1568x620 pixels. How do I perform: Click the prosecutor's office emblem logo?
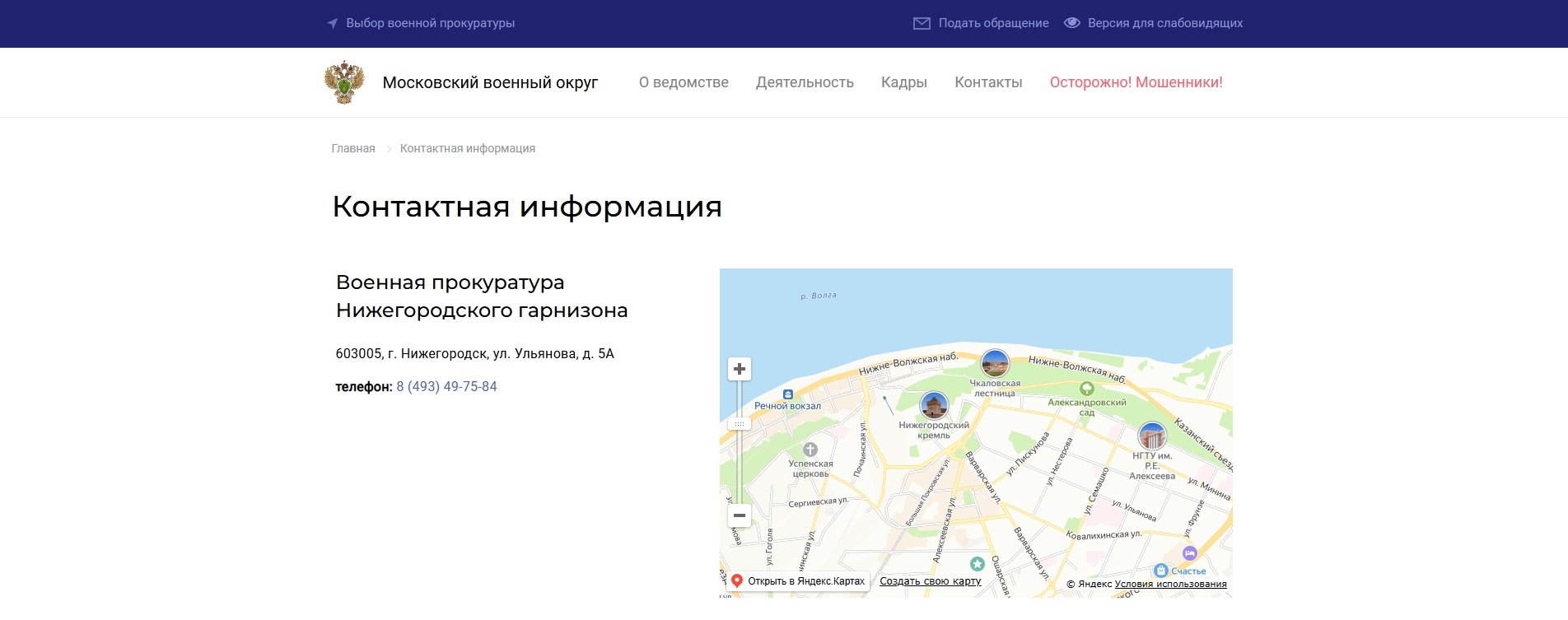pos(344,82)
